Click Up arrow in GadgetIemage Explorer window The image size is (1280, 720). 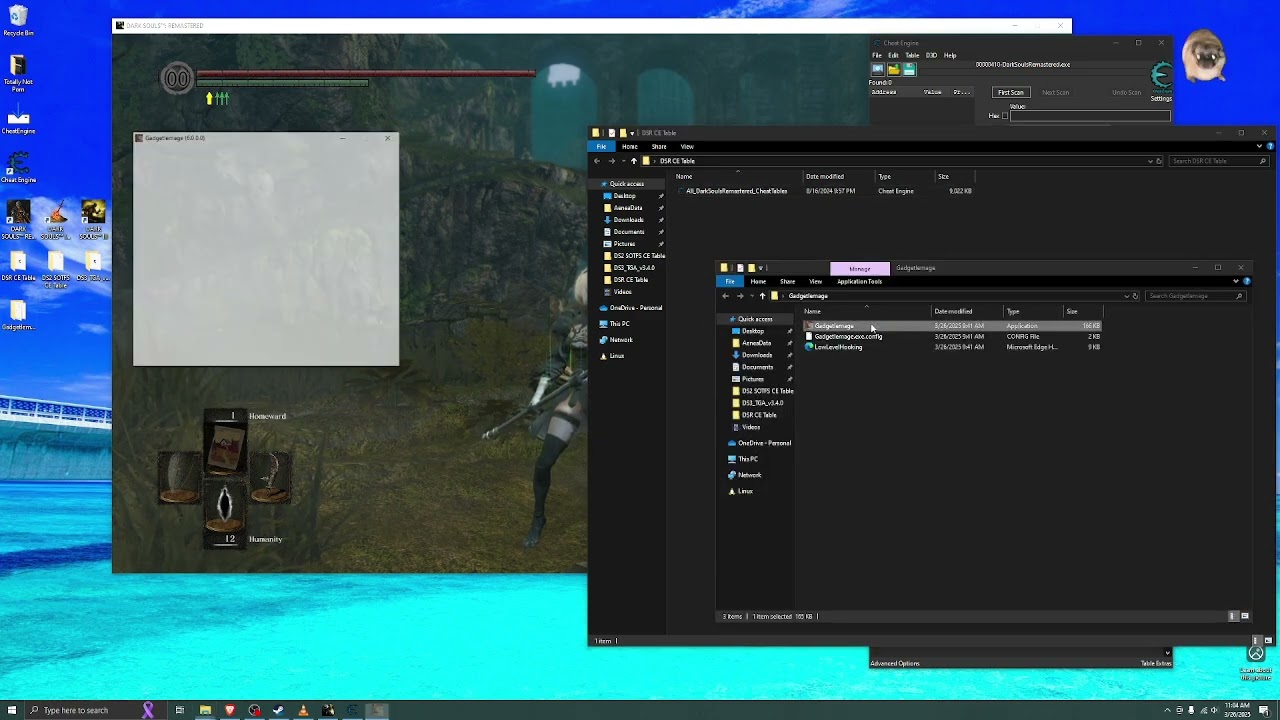click(762, 296)
